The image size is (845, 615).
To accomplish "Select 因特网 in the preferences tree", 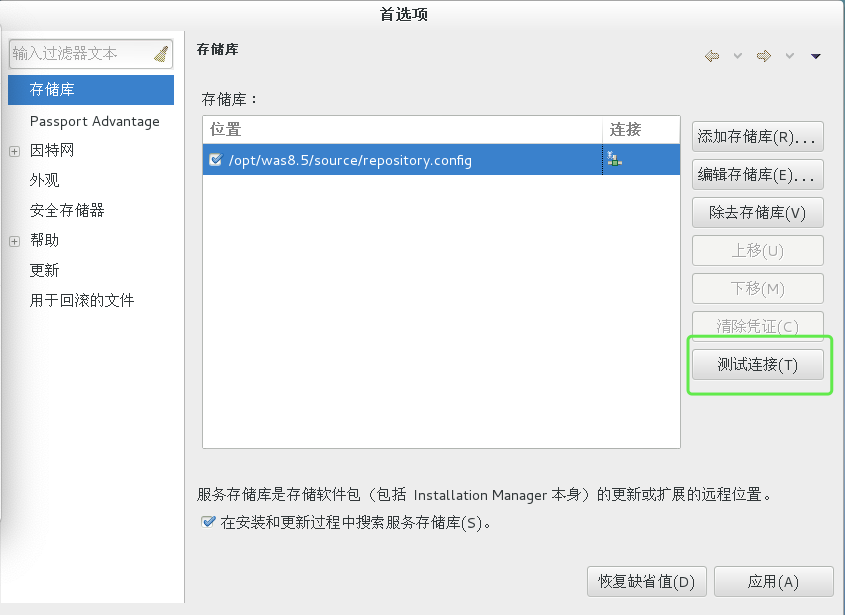I will point(52,150).
